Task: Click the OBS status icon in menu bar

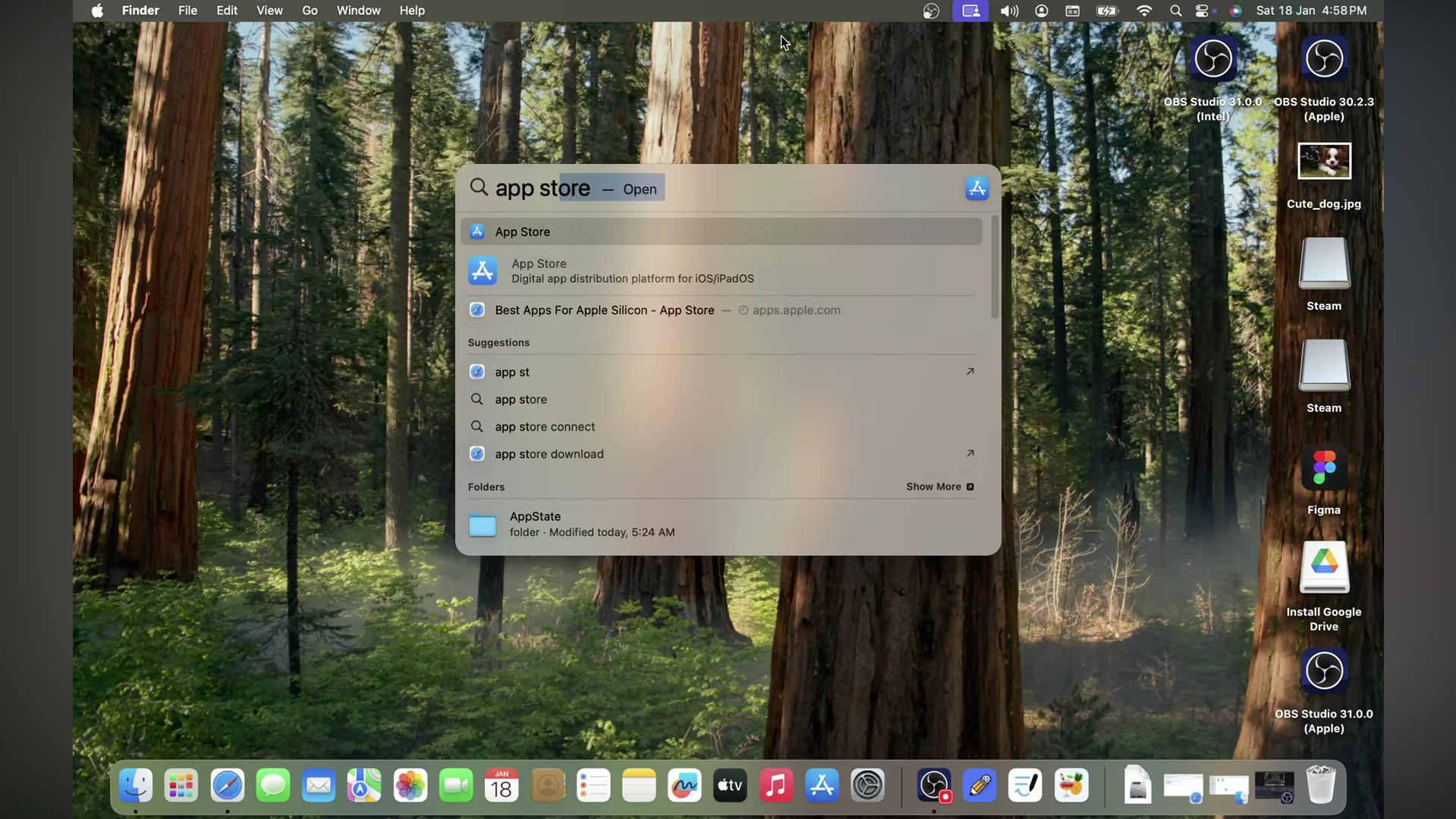Action: pos(931,11)
